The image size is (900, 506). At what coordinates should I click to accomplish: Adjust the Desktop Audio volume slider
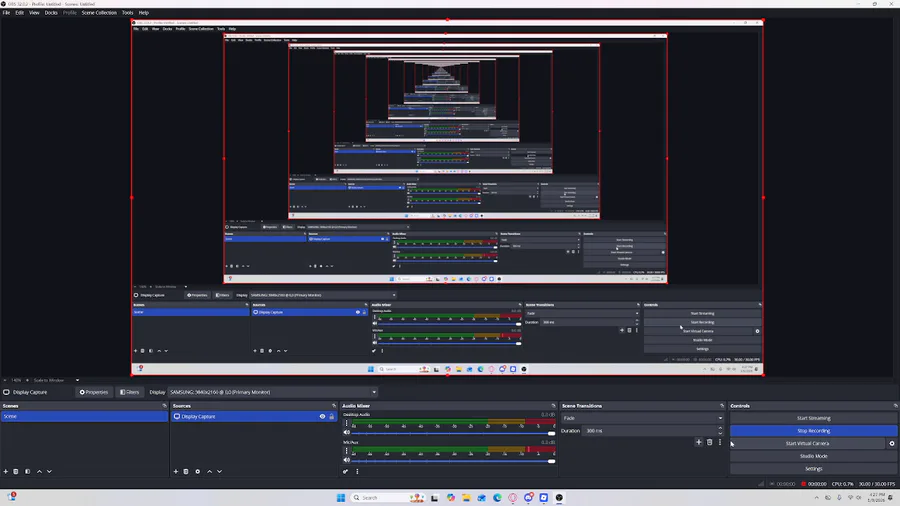(453, 433)
